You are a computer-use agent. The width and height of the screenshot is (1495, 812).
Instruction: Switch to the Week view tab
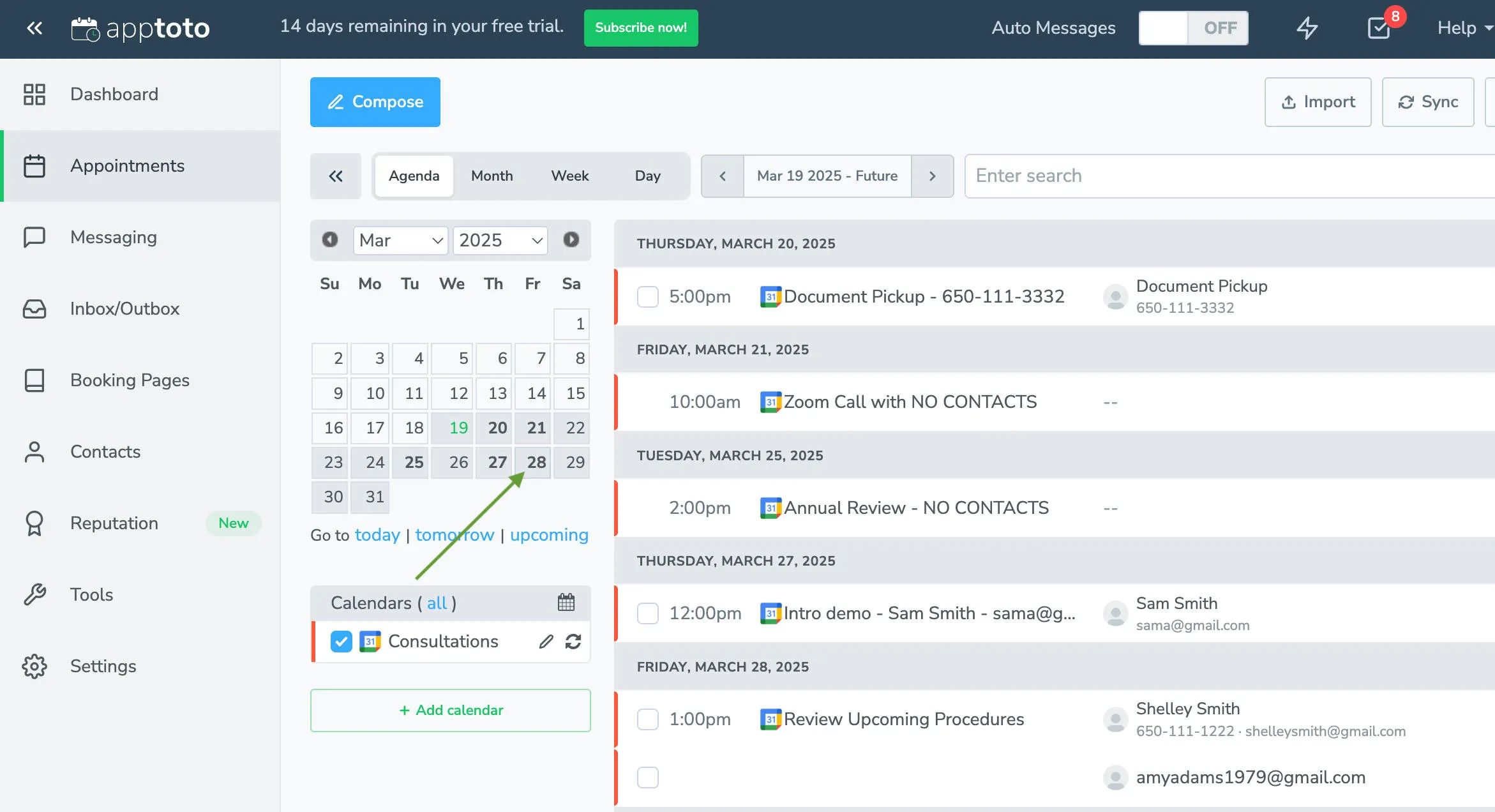point(569,176)
